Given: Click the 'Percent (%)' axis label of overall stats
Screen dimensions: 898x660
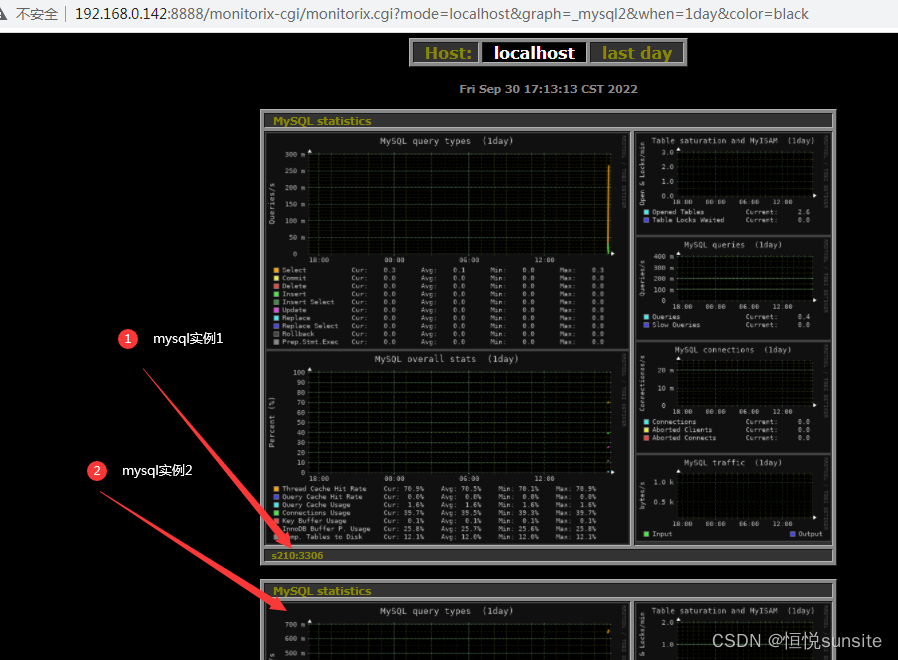Looking at the screenshot, I should click(x=272, y=422).
